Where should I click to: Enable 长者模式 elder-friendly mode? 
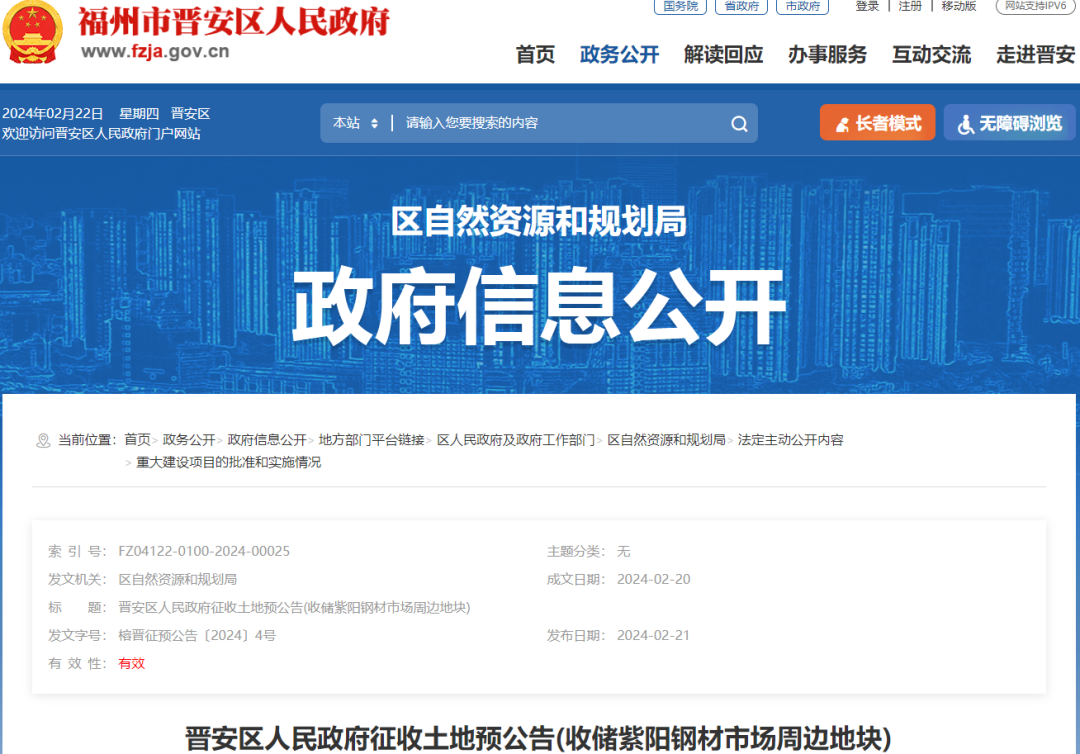pyautogui.click(x=877, y=123)
